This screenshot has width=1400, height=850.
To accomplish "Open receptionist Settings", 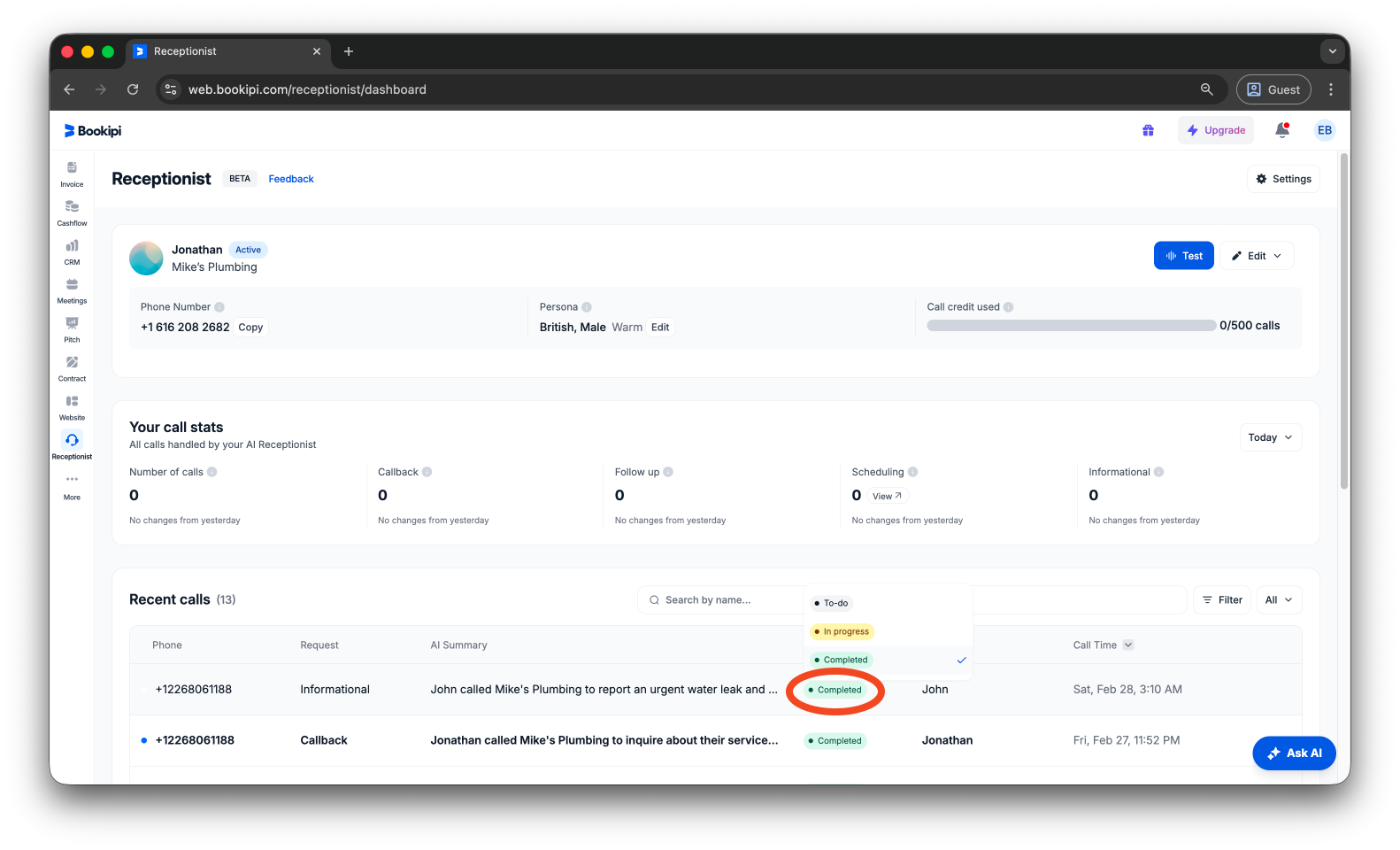I will (x=1283, y=179).
